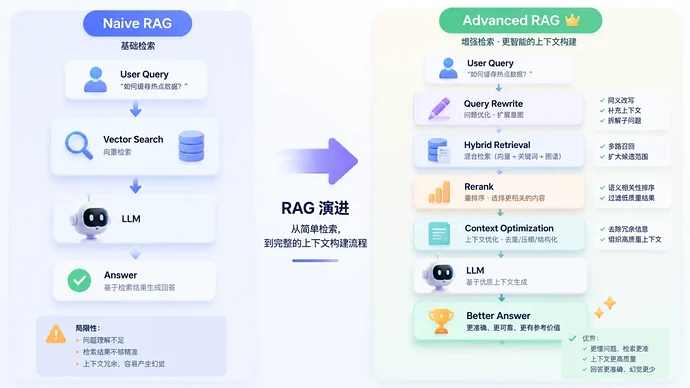The image size is (690, 388).
Task: Select the 'Hybrid Retrieval' title text
Action: tap(497, 145)
